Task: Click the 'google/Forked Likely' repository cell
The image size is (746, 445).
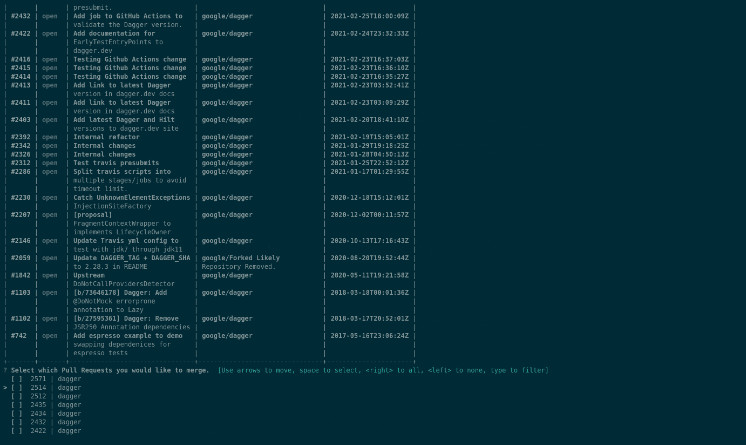Action: (241, 258)
